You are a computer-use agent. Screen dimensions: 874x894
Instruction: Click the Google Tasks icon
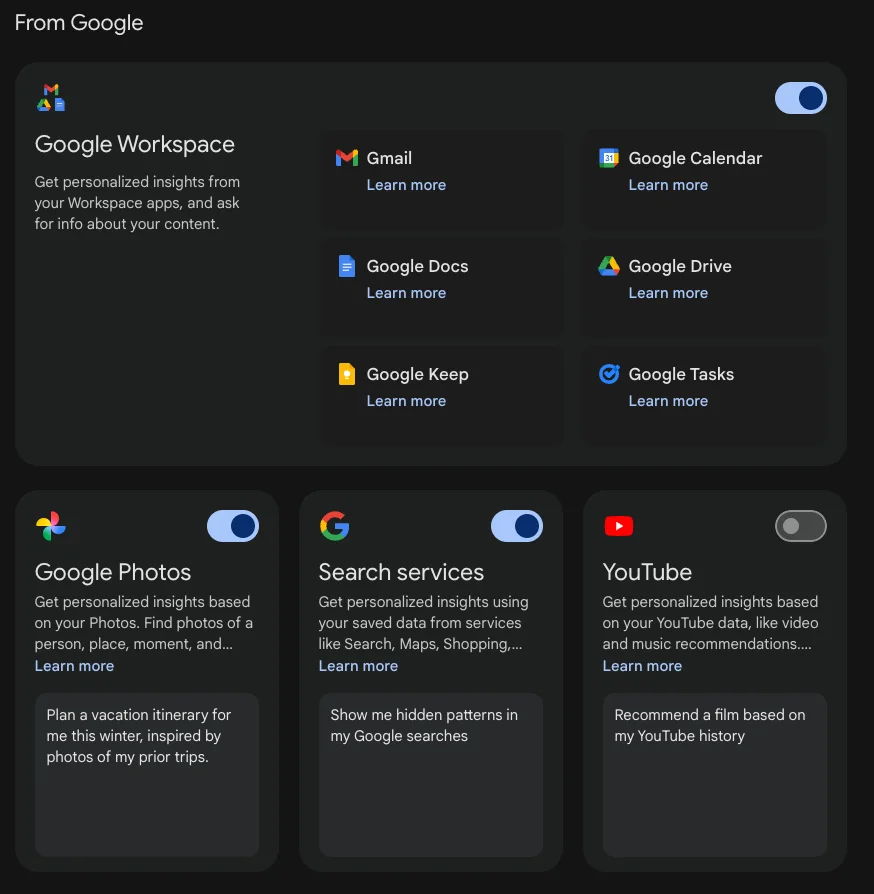(609, 374)
